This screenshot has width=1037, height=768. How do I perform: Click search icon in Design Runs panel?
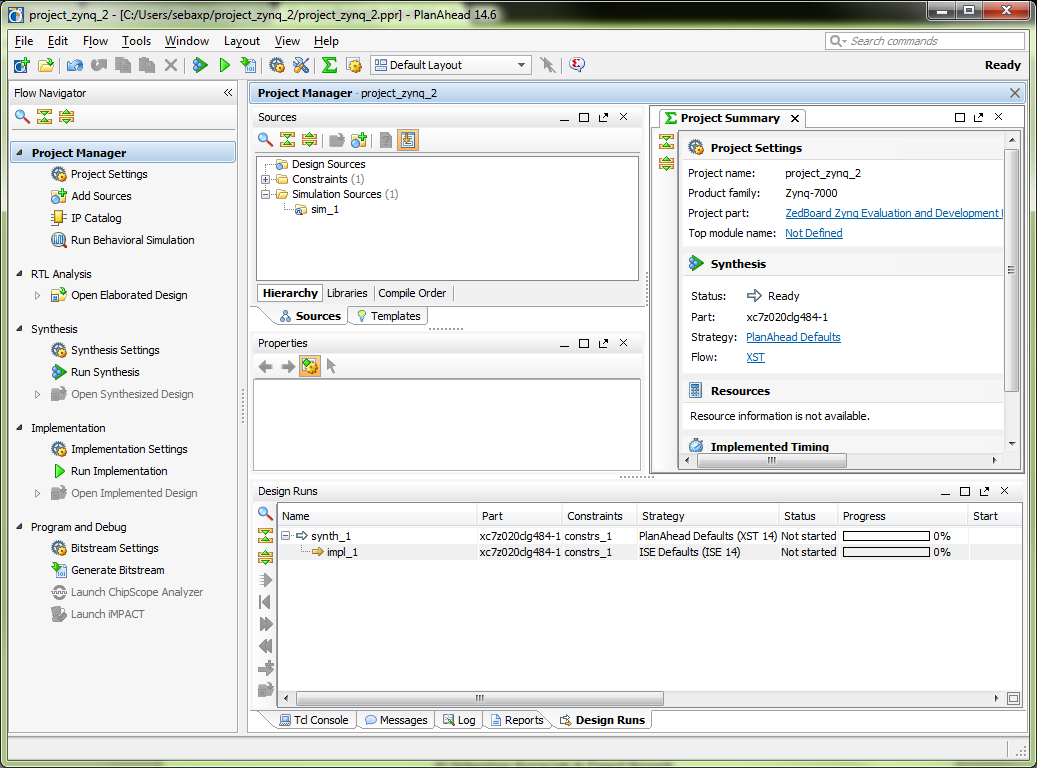coord(265,513)
